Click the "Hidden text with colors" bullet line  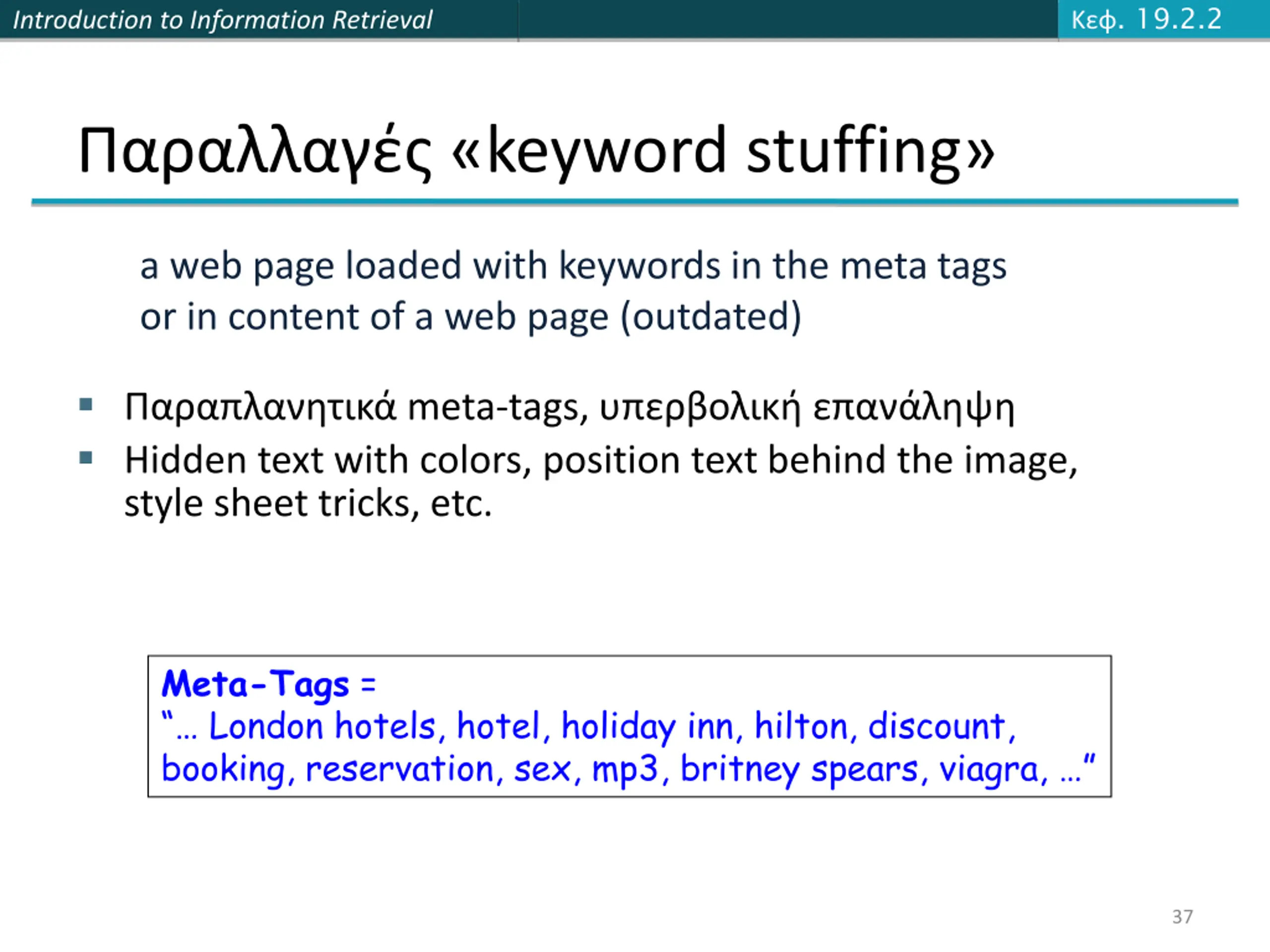[x=601, y=461]
